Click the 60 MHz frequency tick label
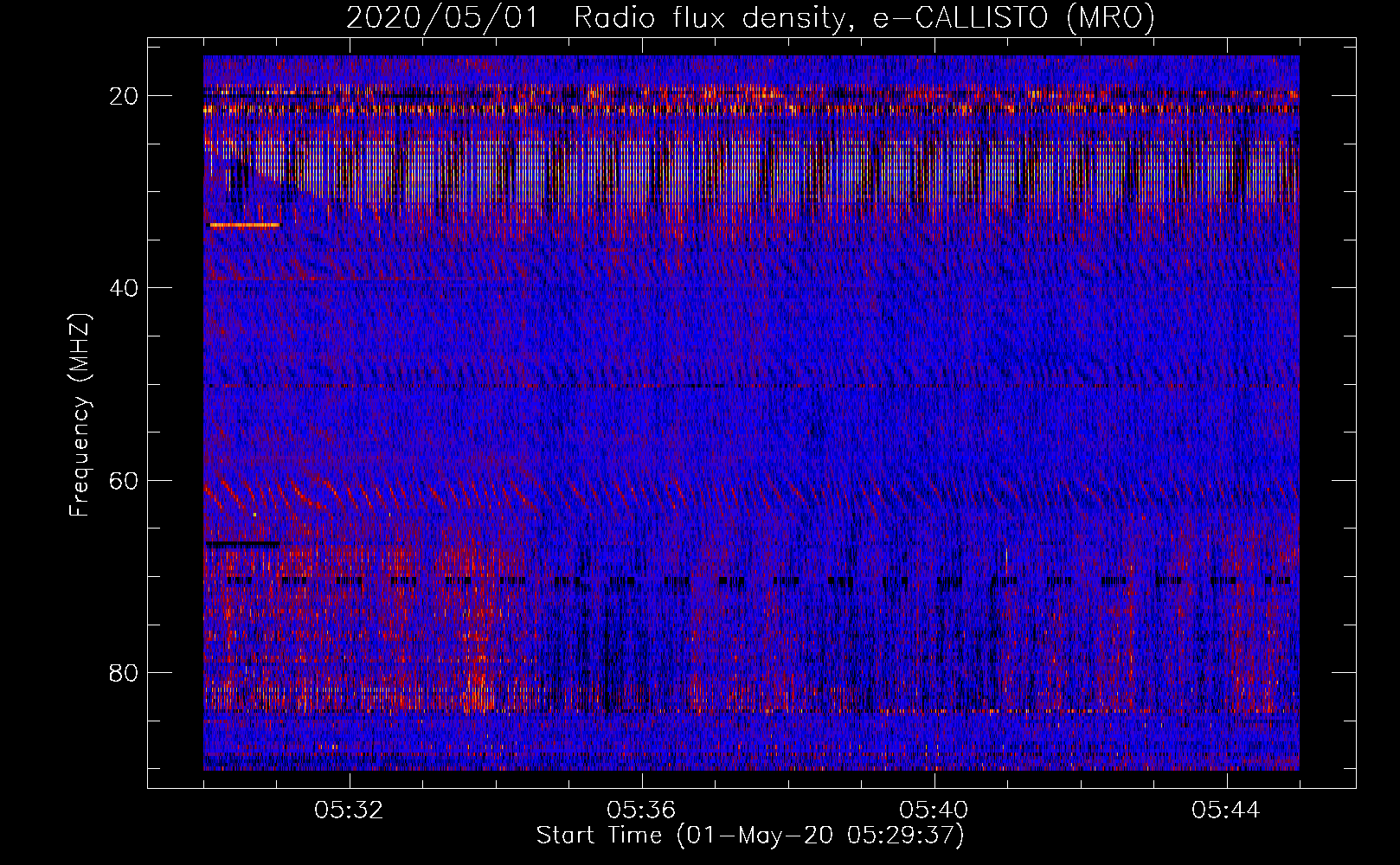The height and width of the screenshot is (865, 1400). click(x=125, y=480)
